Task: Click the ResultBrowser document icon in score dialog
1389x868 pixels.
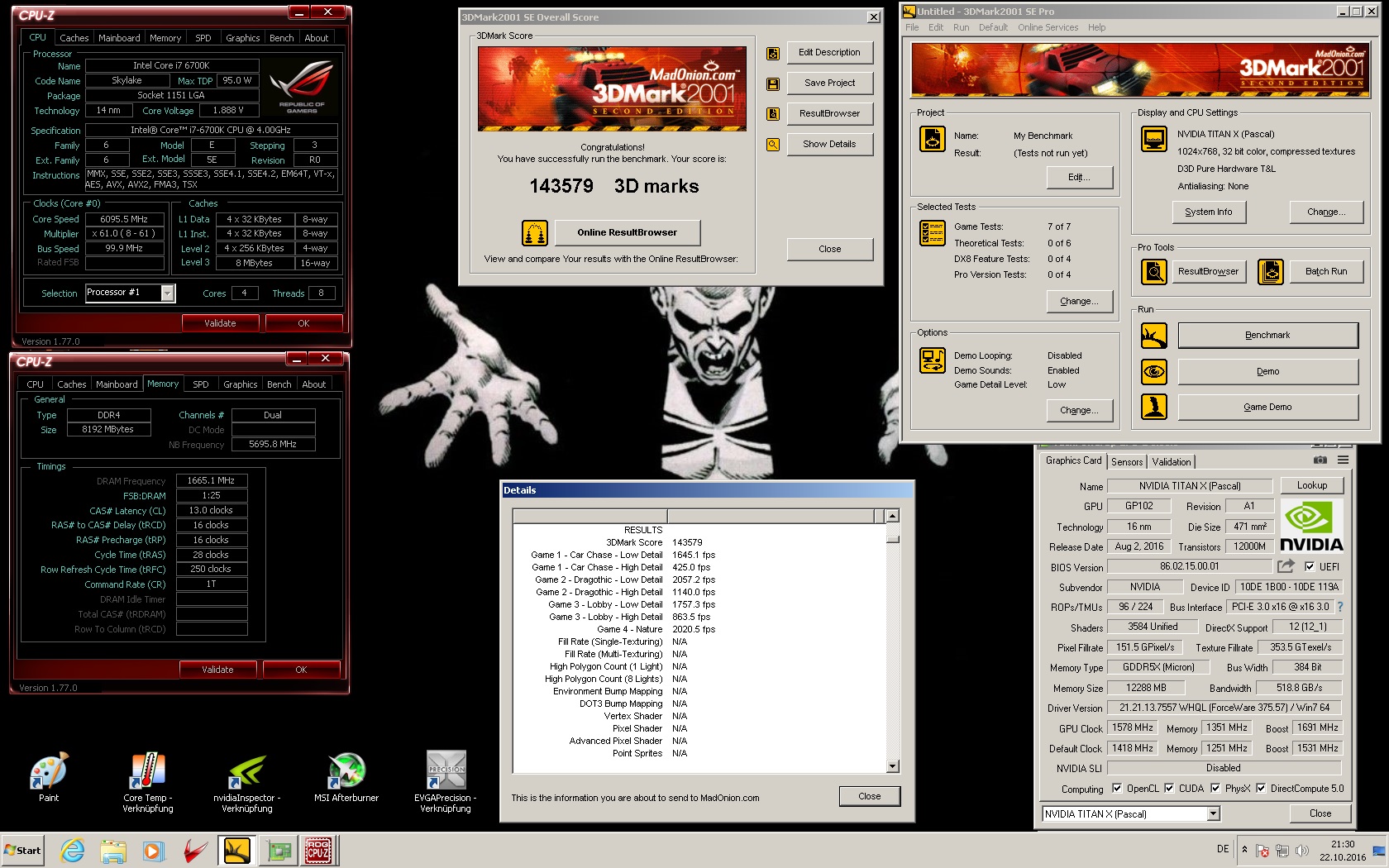Action: 773,114
